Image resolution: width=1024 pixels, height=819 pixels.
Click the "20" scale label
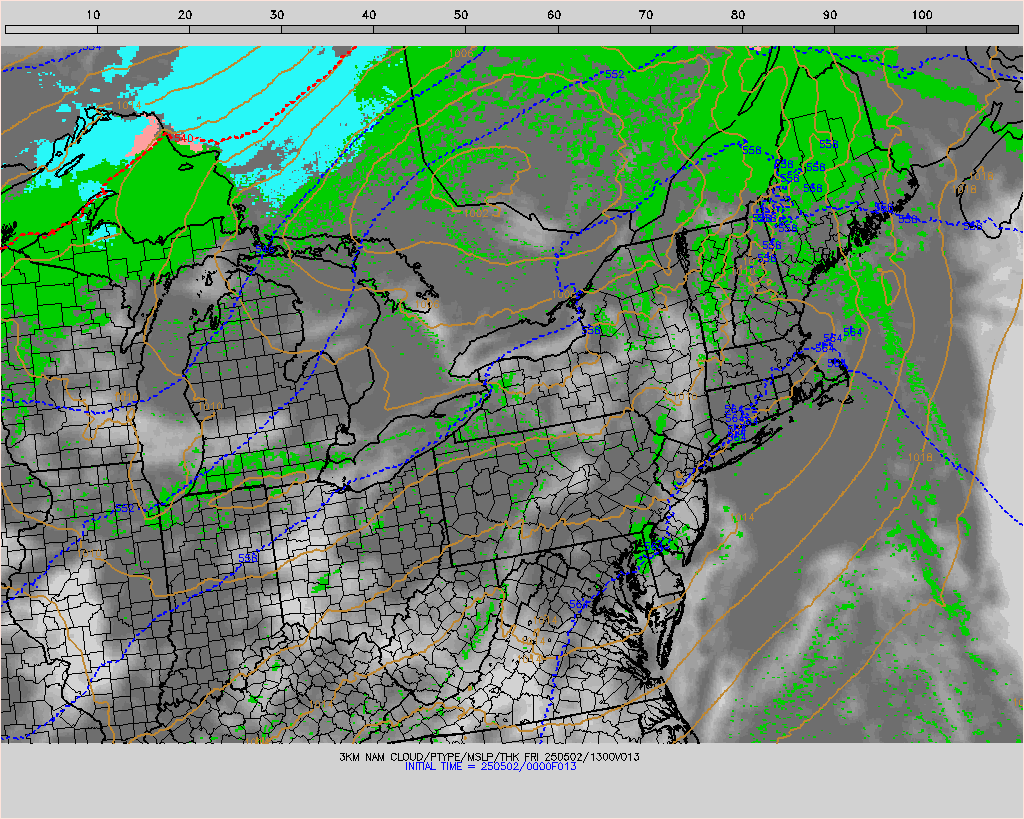click(185, 14)
